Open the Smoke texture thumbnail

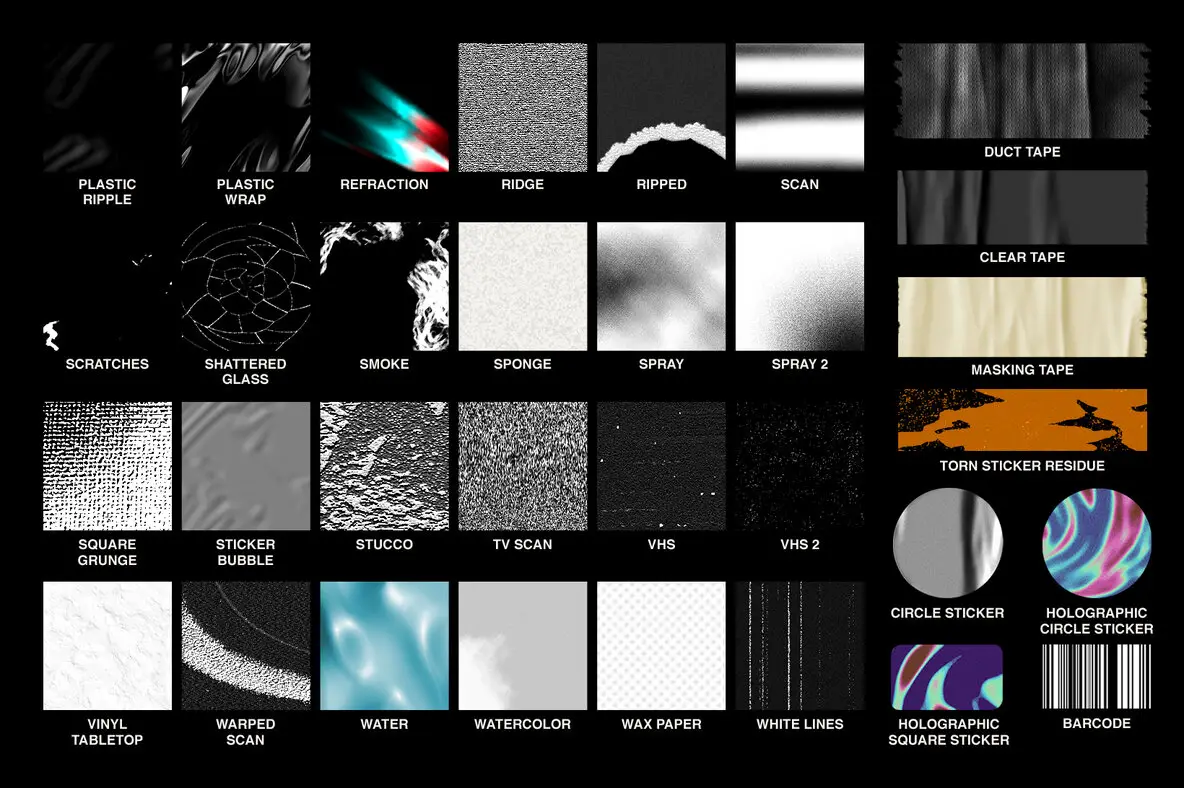coord(384,287)
